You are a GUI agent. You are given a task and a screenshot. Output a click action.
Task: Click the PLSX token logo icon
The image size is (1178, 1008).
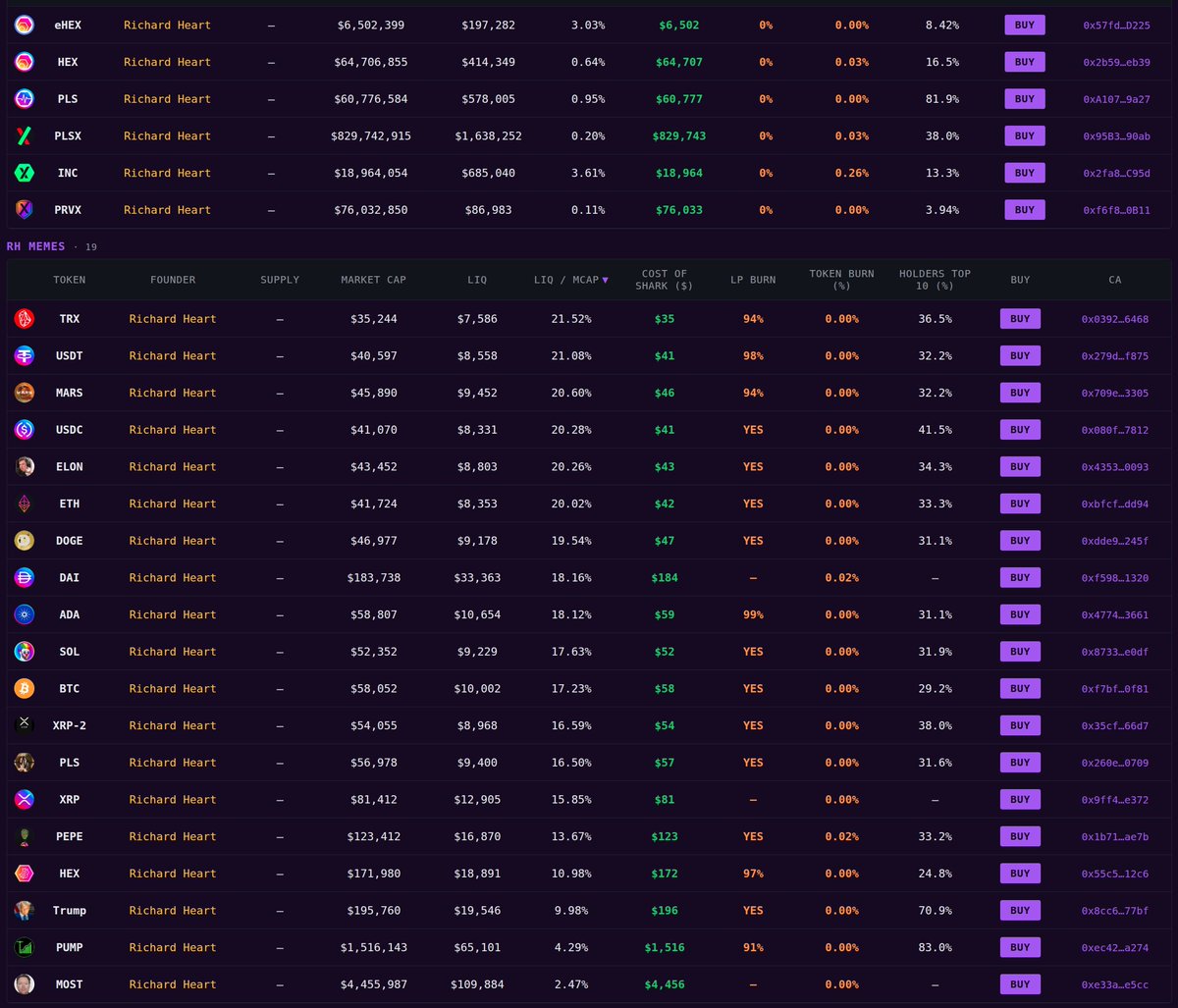[25, 136]
